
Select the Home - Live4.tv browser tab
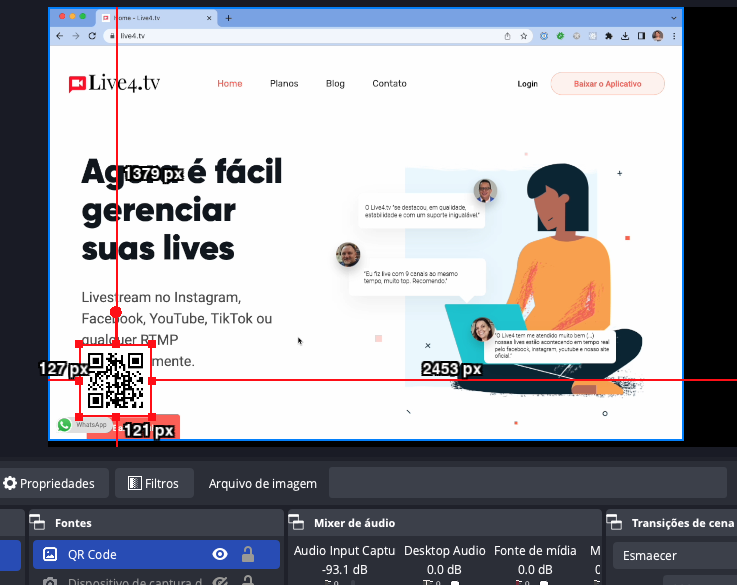157,18
